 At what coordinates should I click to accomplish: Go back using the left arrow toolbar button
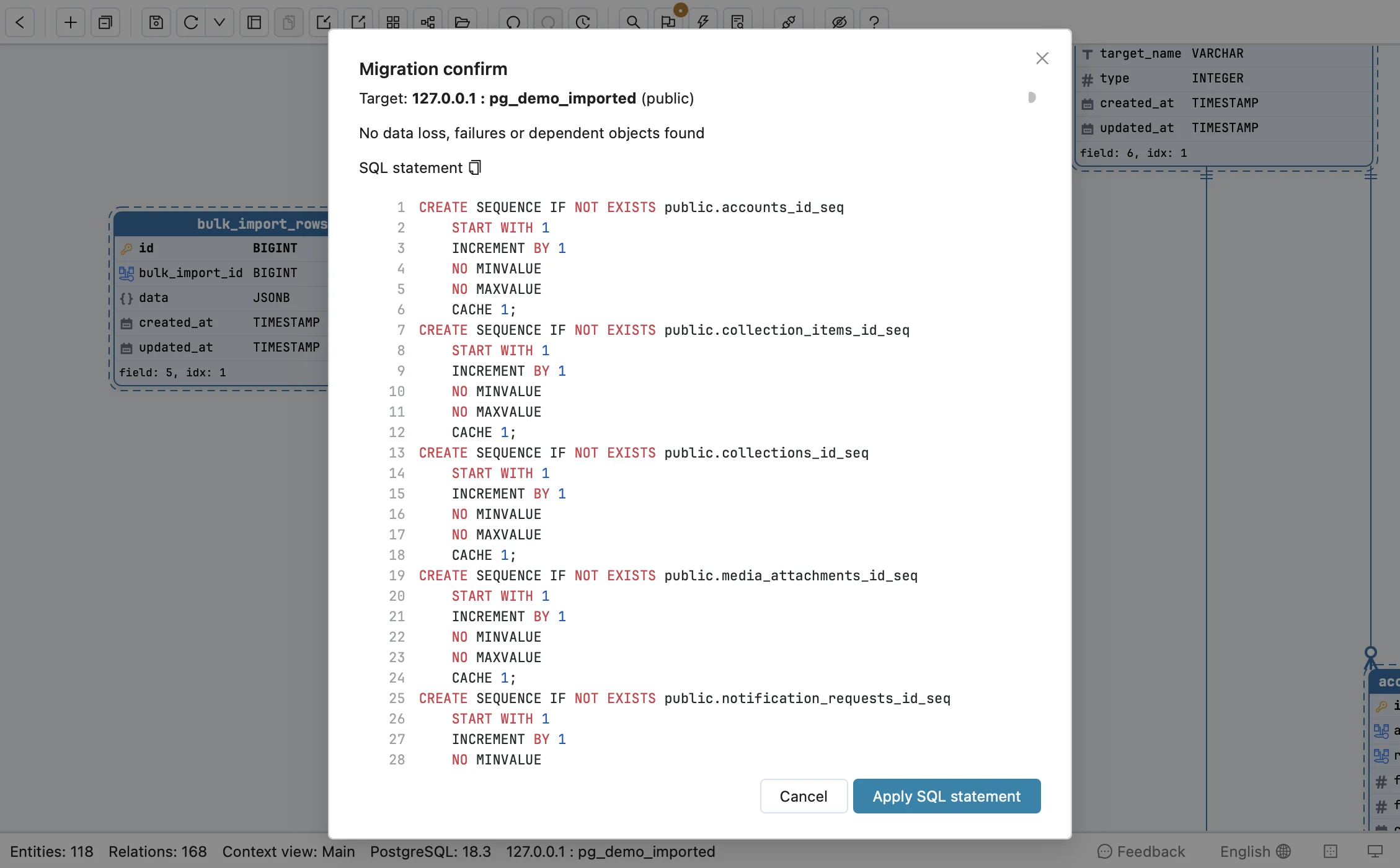(x=20, y=22)
